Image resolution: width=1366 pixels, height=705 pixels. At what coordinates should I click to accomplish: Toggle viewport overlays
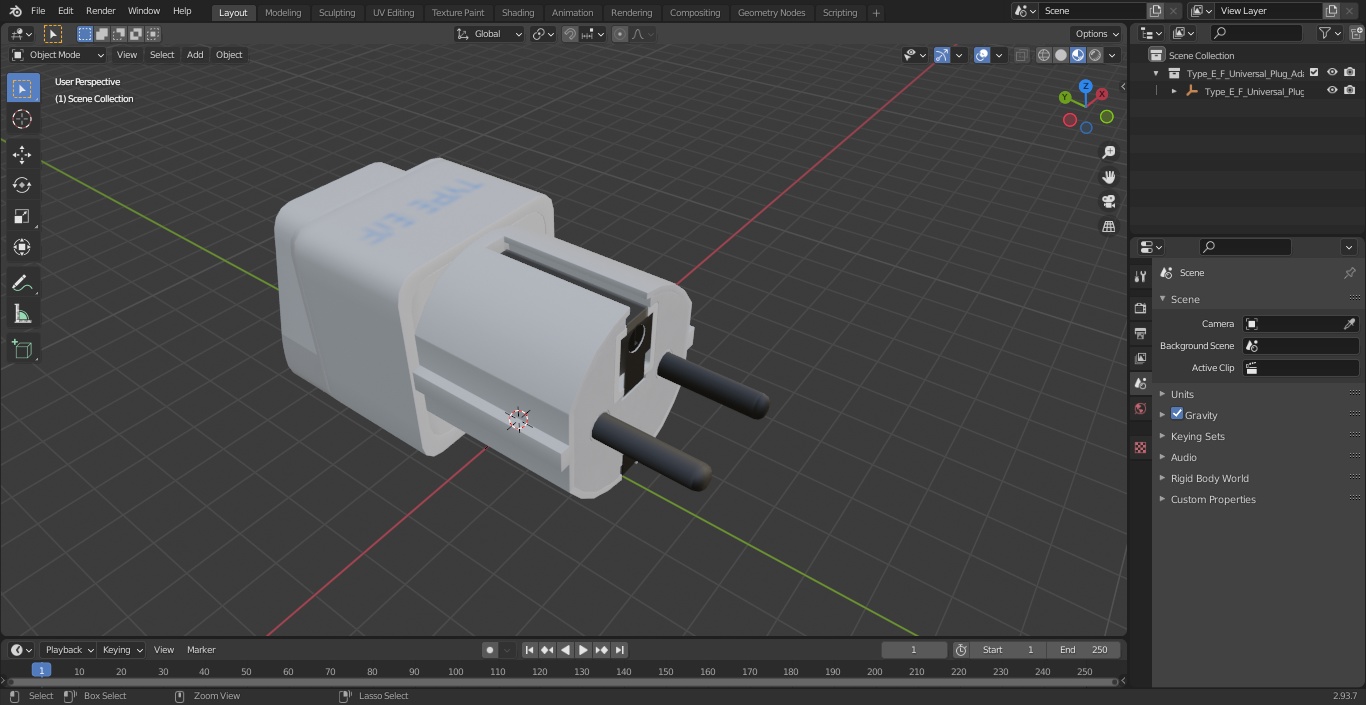click(x=982, y=55)
